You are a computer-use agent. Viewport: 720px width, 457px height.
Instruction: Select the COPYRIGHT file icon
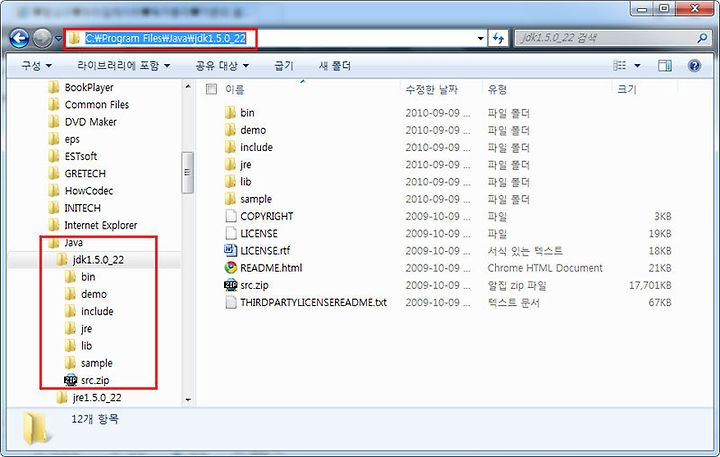coord(231,216)
